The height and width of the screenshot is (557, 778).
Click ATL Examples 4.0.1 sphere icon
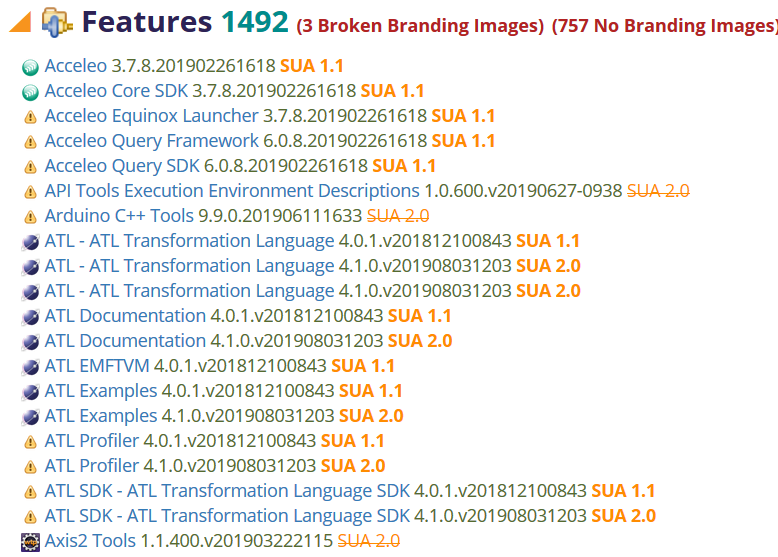30,392
